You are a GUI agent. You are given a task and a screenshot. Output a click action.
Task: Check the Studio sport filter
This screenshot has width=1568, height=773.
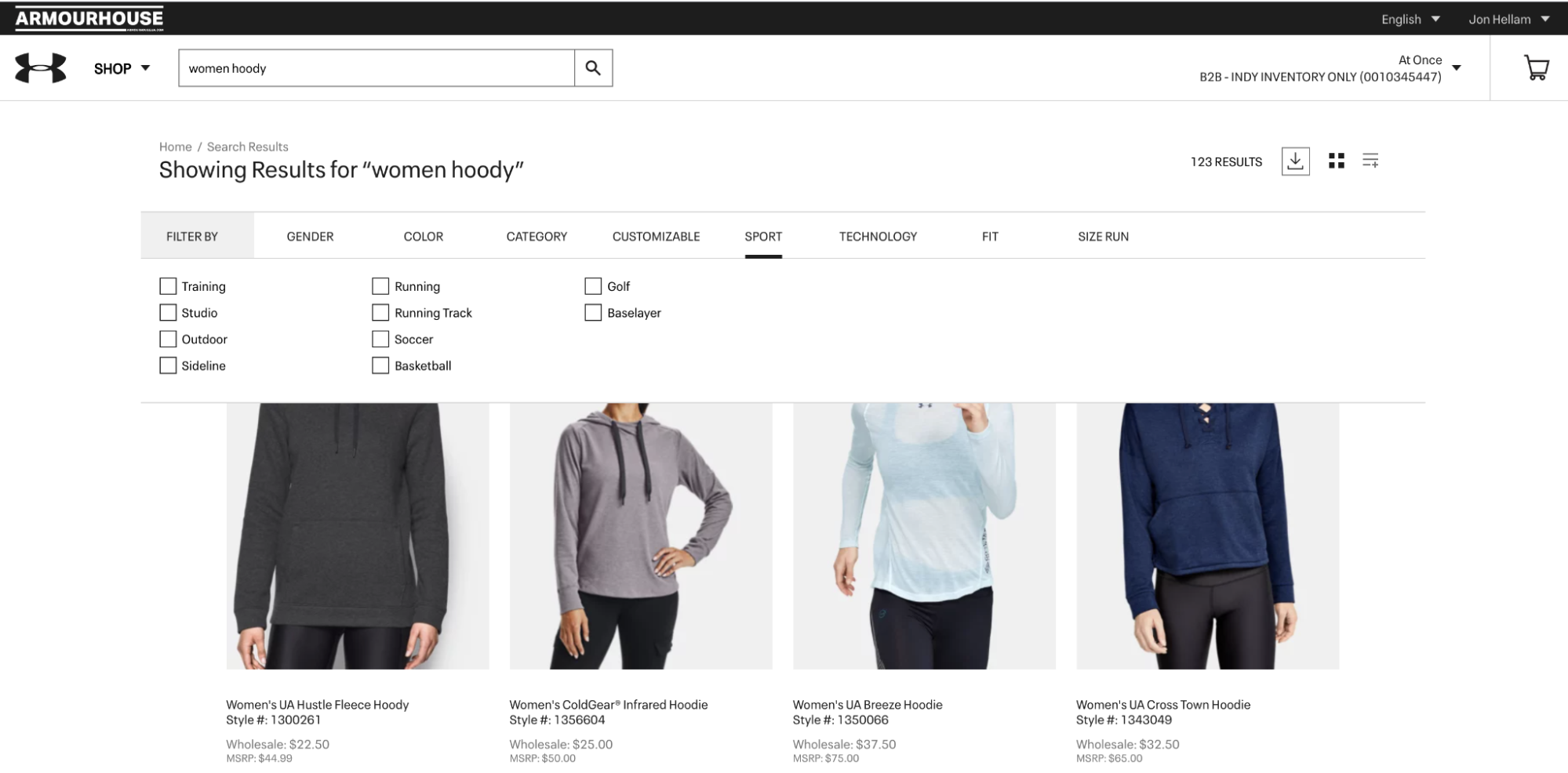168,313
